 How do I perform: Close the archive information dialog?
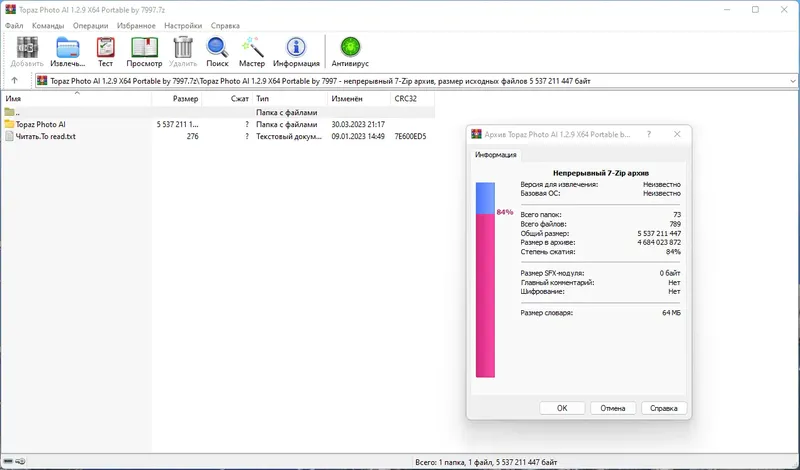tap(677, 134)
